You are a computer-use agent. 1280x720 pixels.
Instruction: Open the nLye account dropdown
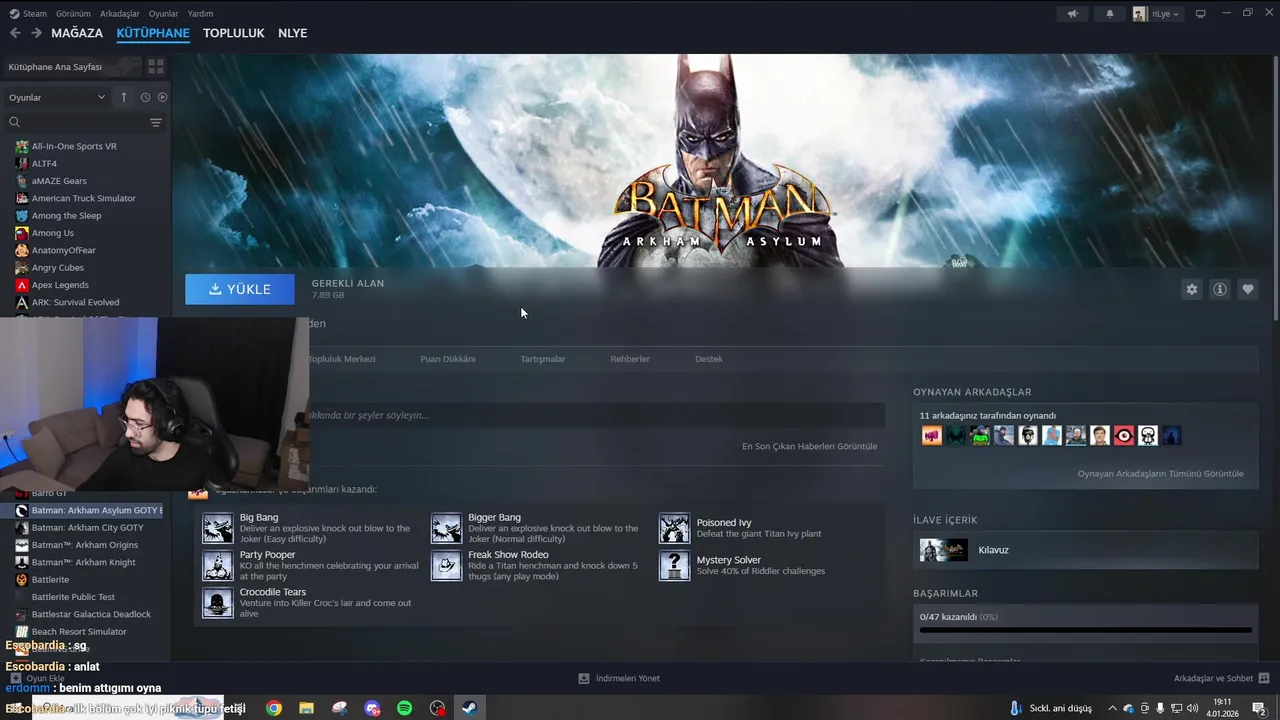(x=1158, y=14)
